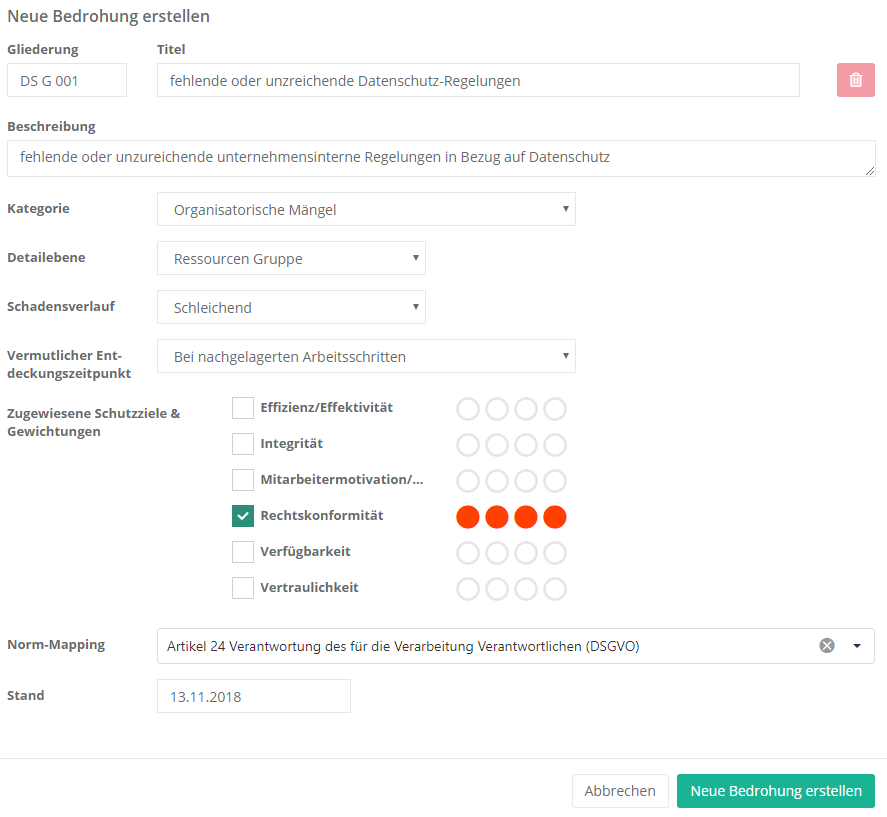This screenshot has width=887, height=817.
Task: Set Integrität weighting to fourth circle
Action: point(555,445)
